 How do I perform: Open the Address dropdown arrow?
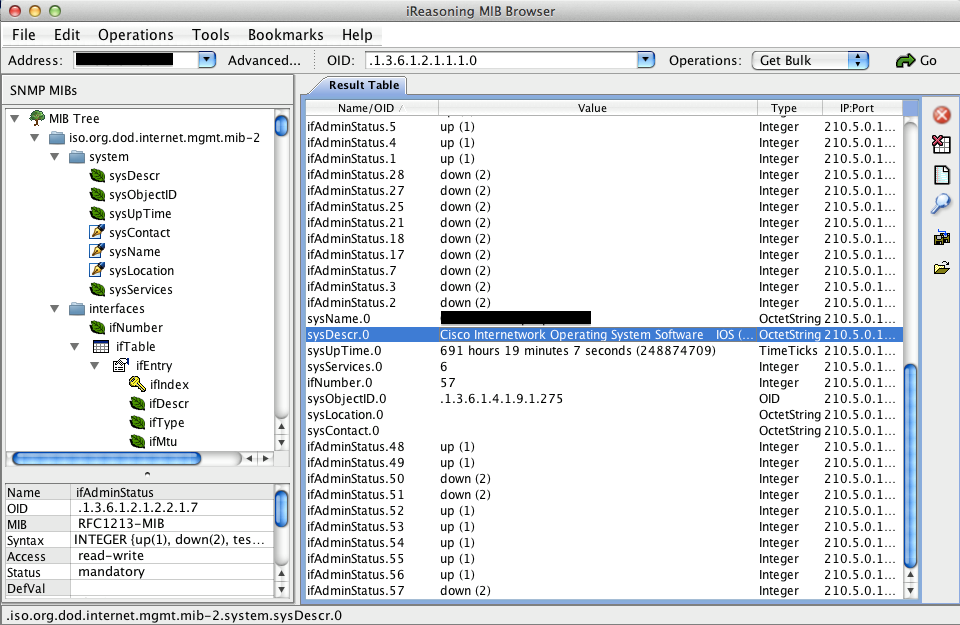tap(207, 60)
